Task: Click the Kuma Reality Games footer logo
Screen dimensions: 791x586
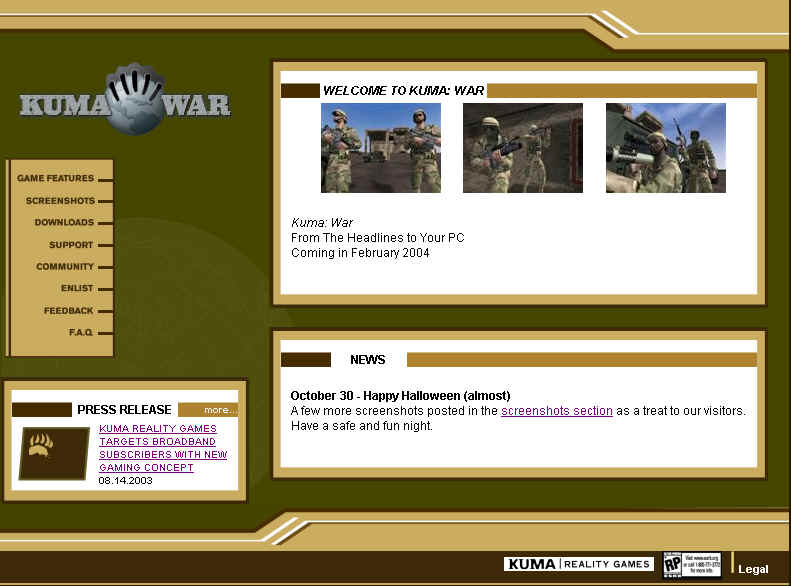Action: 578,564
